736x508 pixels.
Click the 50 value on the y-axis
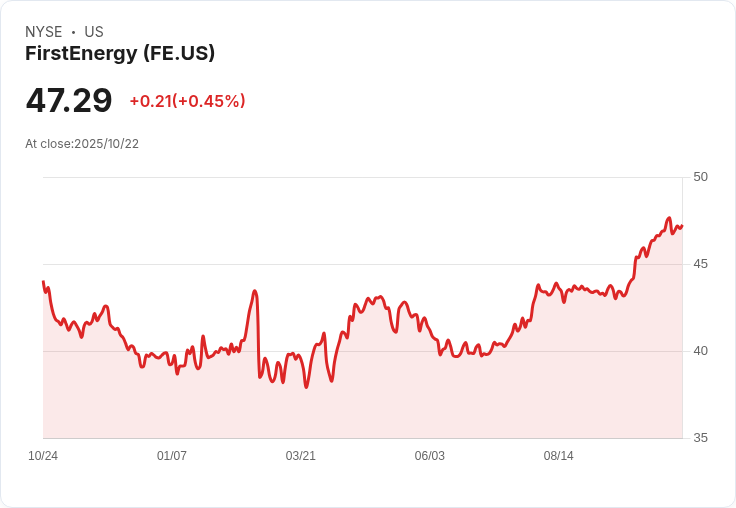pos(700,177)
